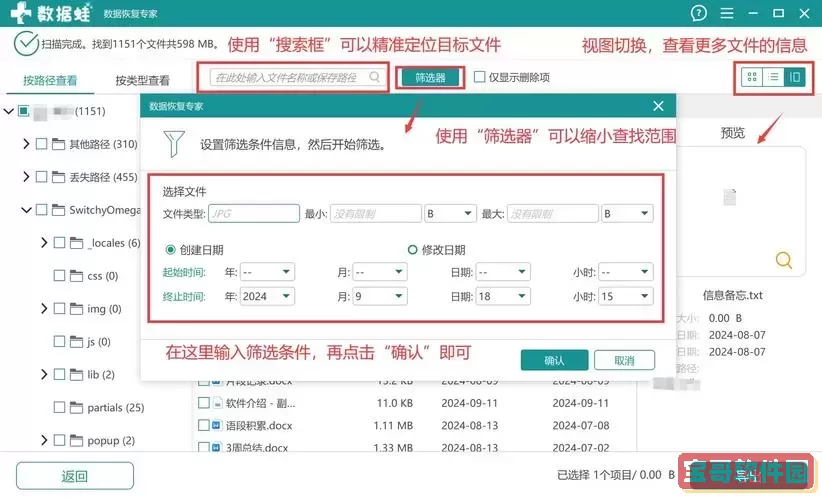Screen dimensions: 822x500
Task: Check the partials (25) checkbox
Action: point(60,408)
